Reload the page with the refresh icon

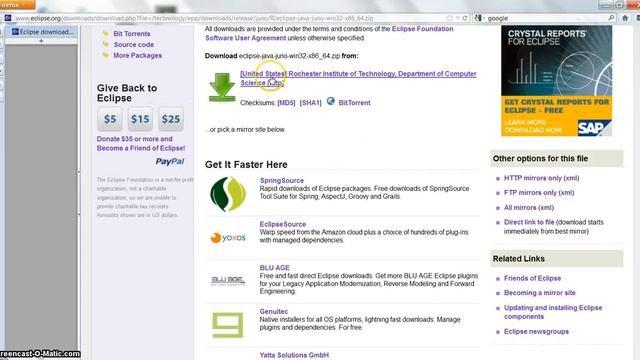click(x=464, y=18)
